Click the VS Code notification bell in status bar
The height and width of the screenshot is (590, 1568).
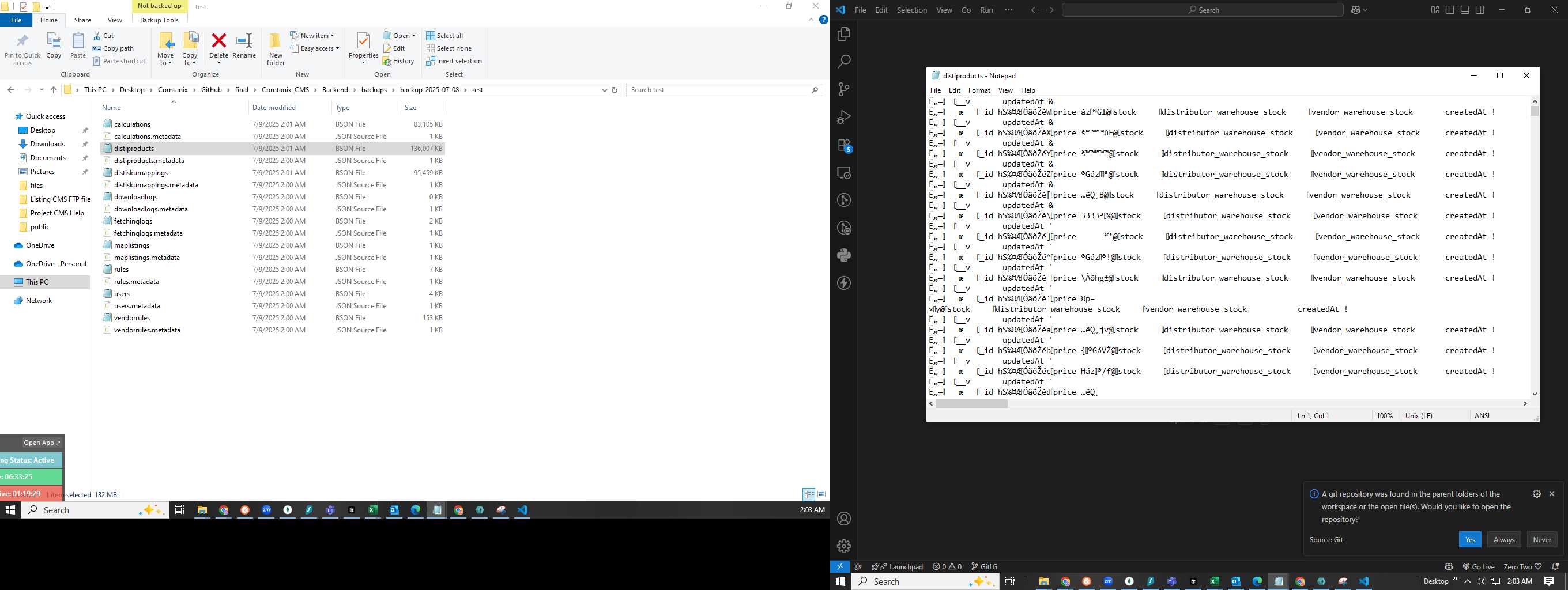tap(1555, 566)
